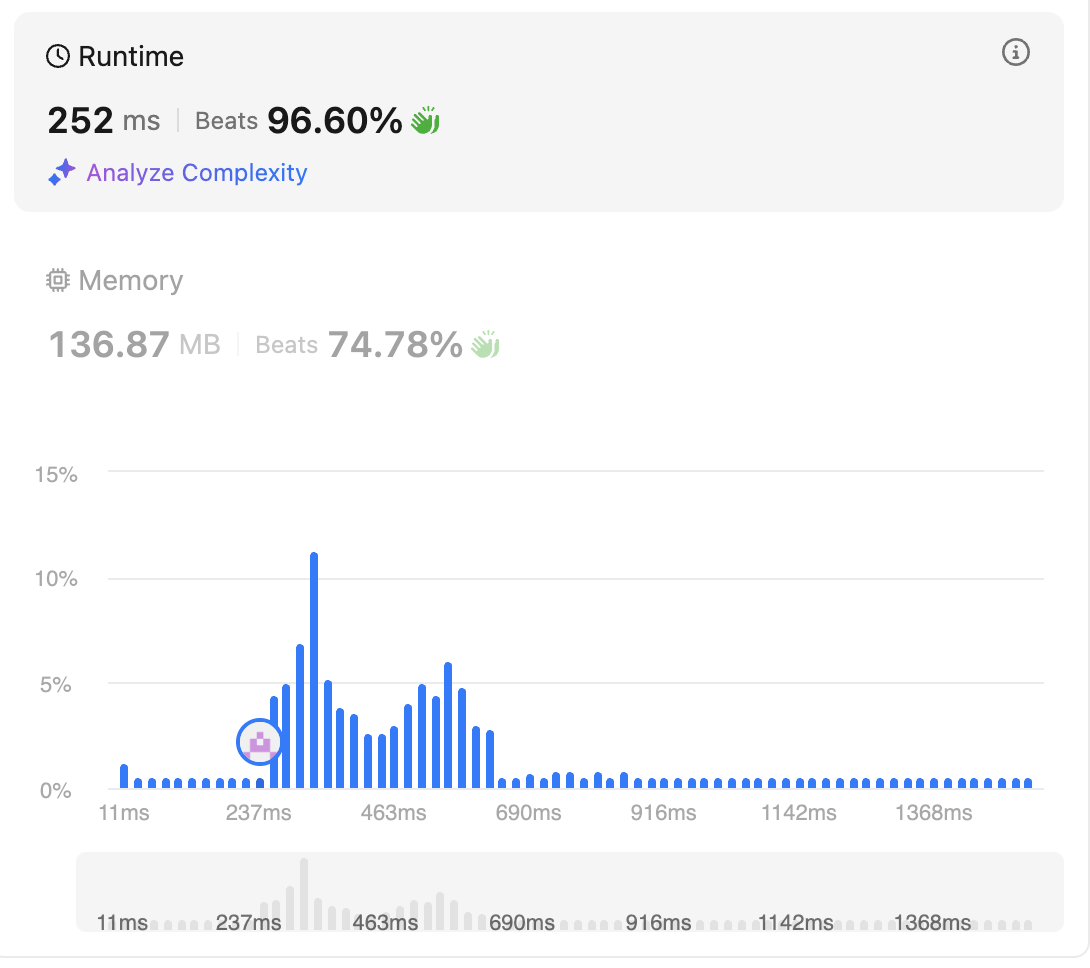Select the tallest bar in the histogram

pos(314,670)
